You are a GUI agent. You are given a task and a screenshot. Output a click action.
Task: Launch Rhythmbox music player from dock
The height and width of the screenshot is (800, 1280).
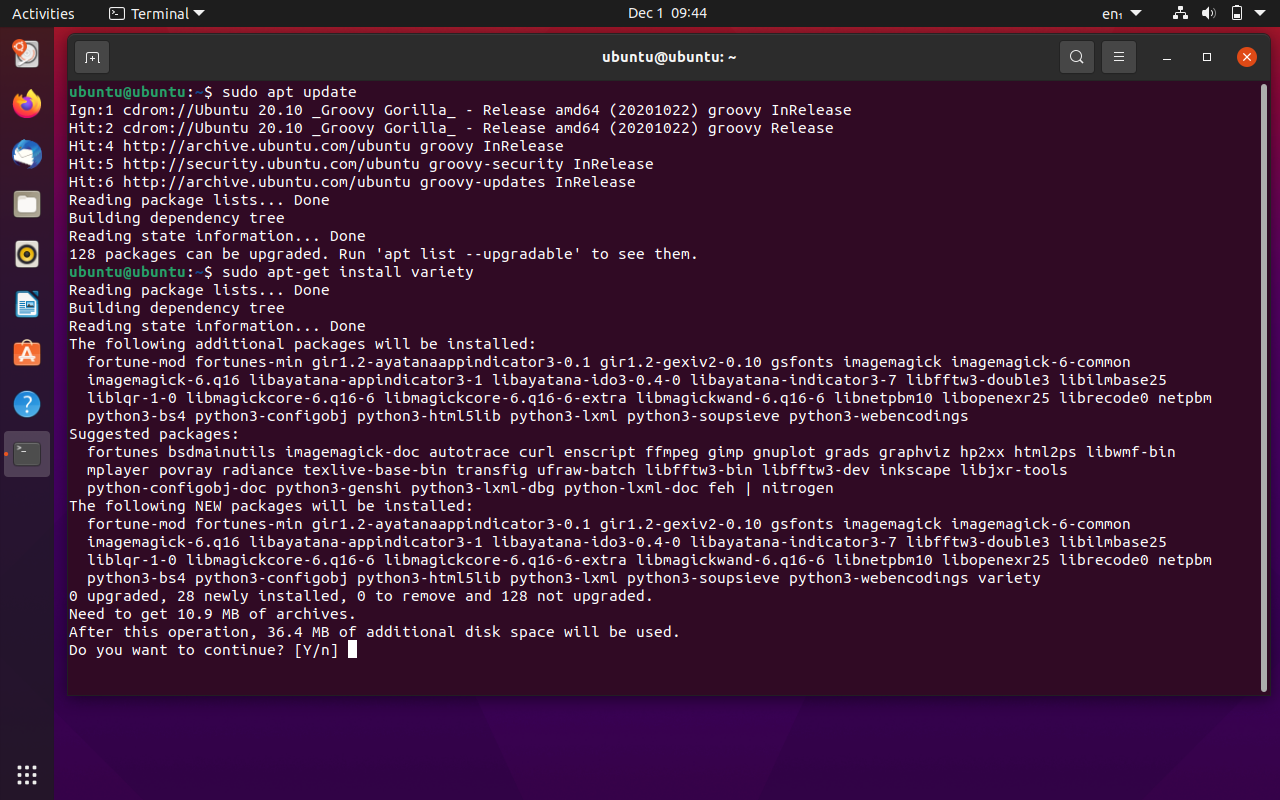tap(27, 254)
